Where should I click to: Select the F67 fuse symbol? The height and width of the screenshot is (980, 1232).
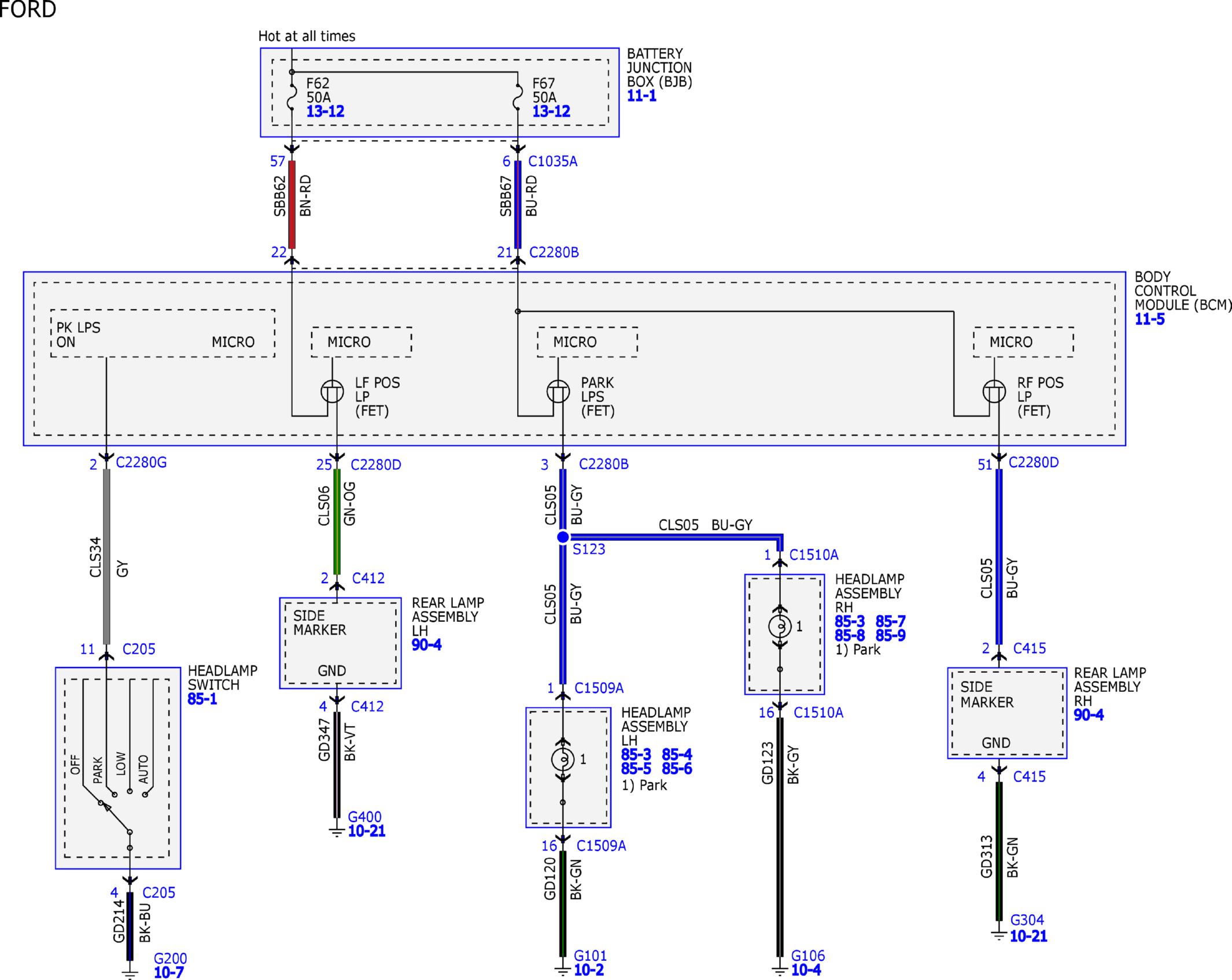pyautogui.click(x=518, y=97)
